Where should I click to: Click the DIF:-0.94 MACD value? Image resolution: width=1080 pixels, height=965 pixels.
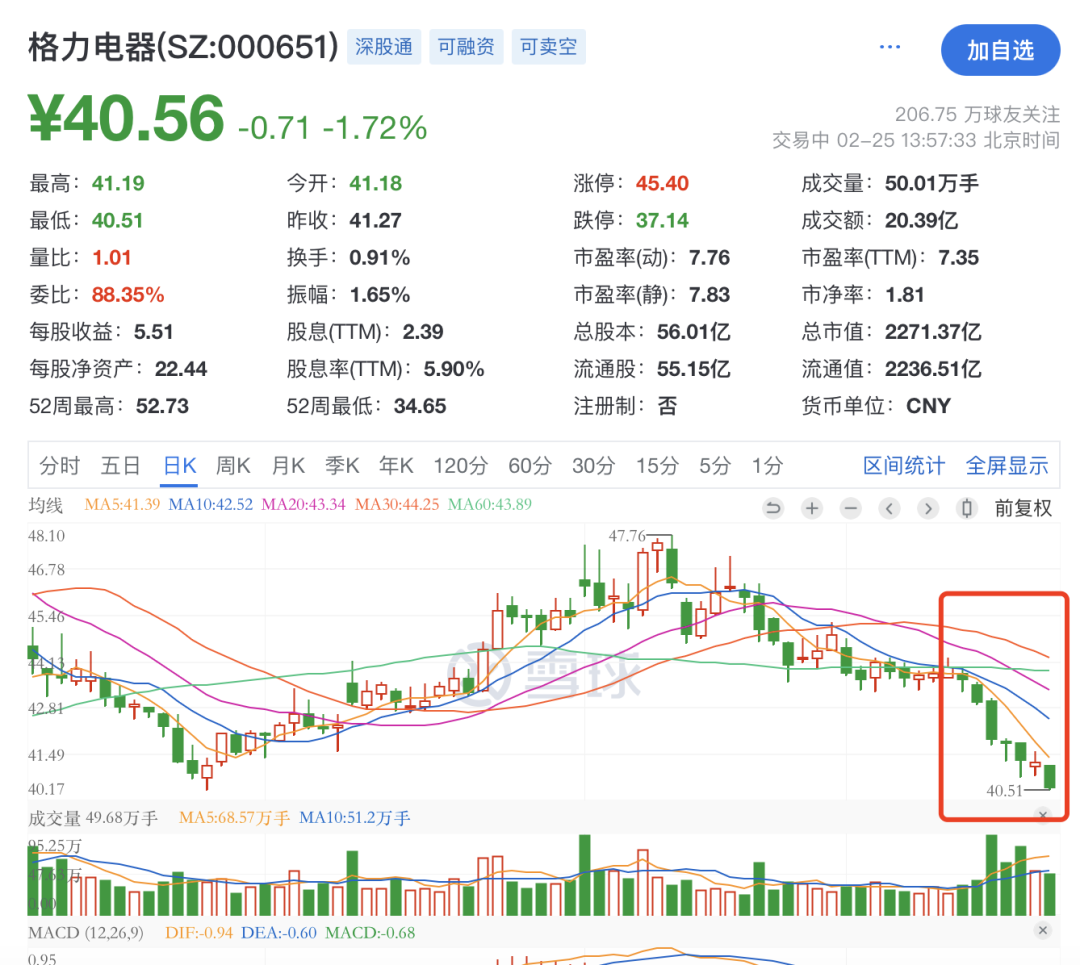pyautogui.click(x=199, y=933)
